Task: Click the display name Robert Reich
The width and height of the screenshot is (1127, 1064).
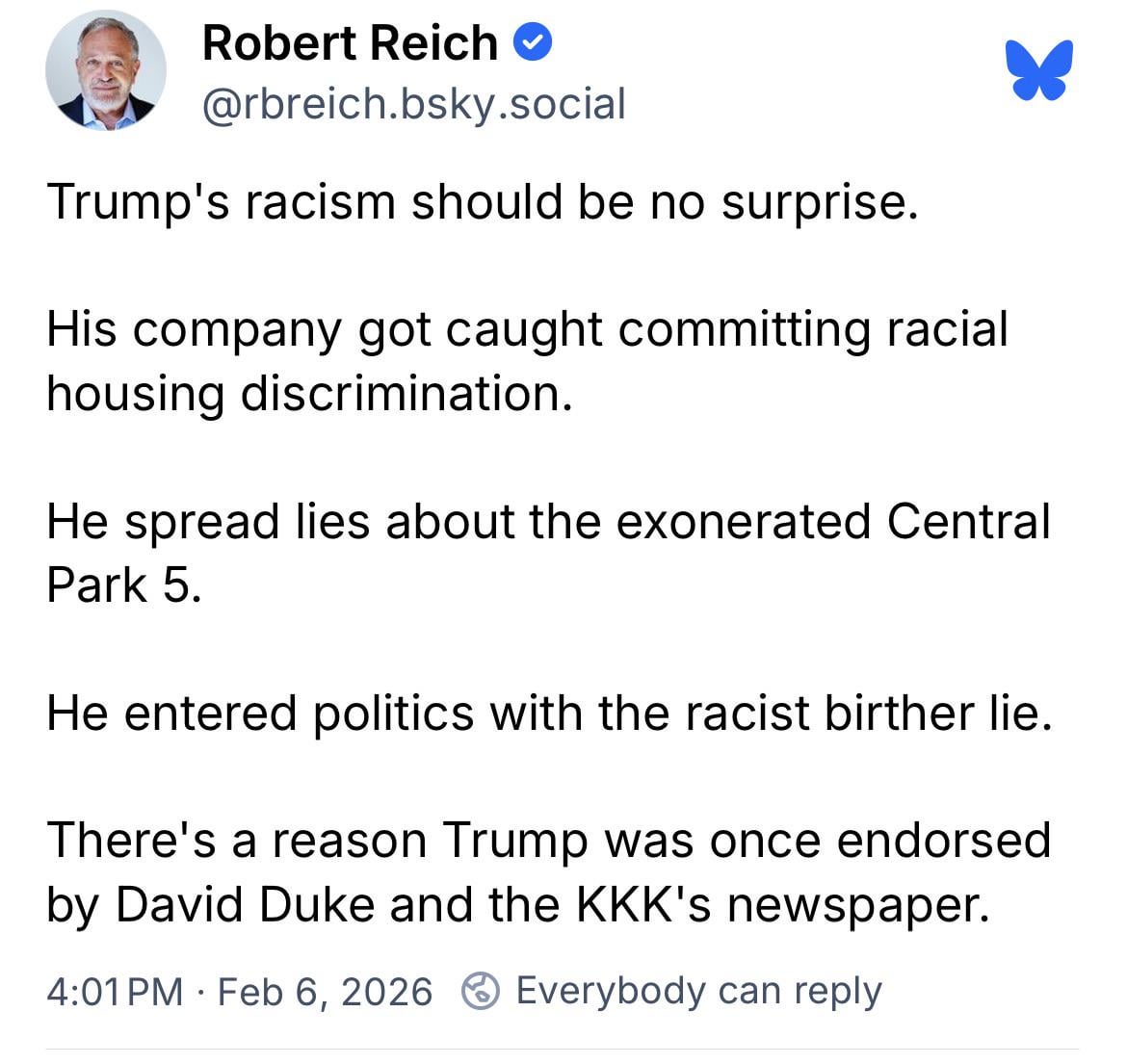Action: click(x=350, y=43)
